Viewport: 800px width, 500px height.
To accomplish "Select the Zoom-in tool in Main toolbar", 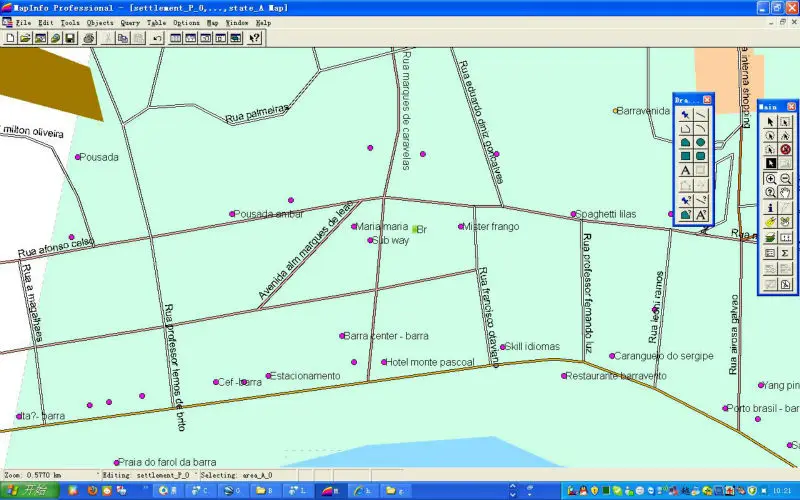I will pyautogui.click(x=771, y=178).
